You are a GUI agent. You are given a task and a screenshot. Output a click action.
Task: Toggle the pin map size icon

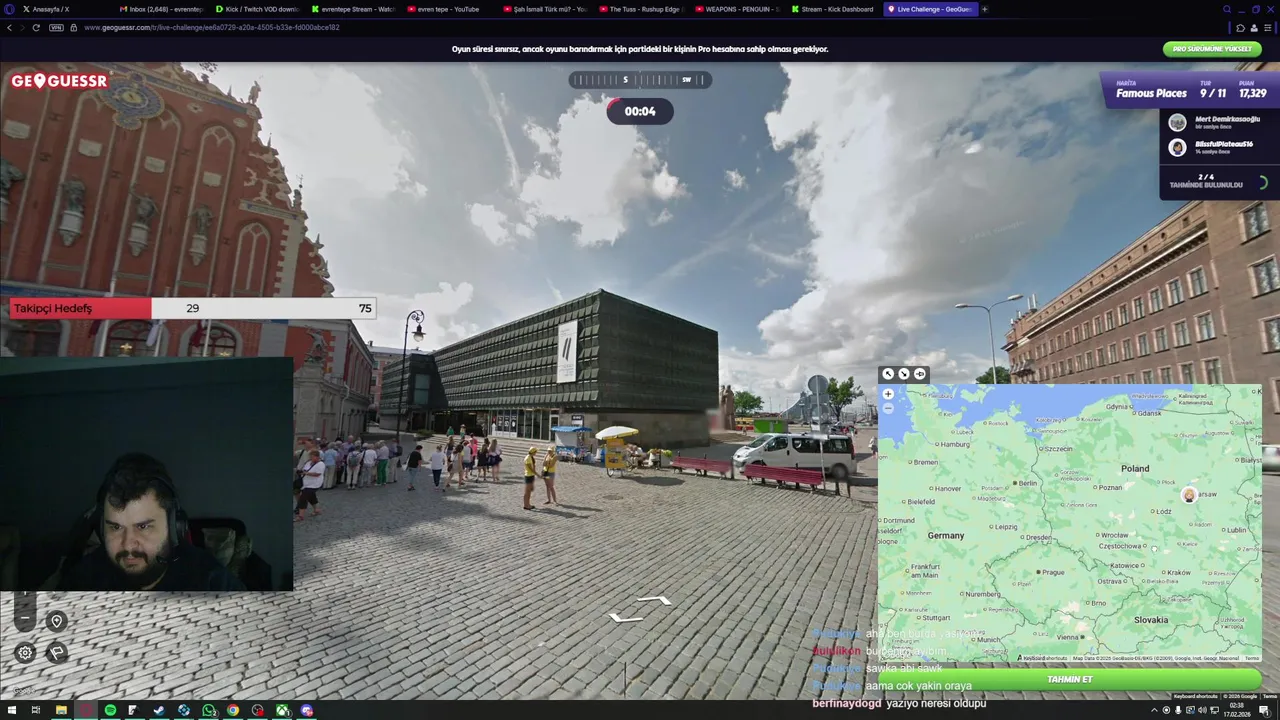coord(920,374)
